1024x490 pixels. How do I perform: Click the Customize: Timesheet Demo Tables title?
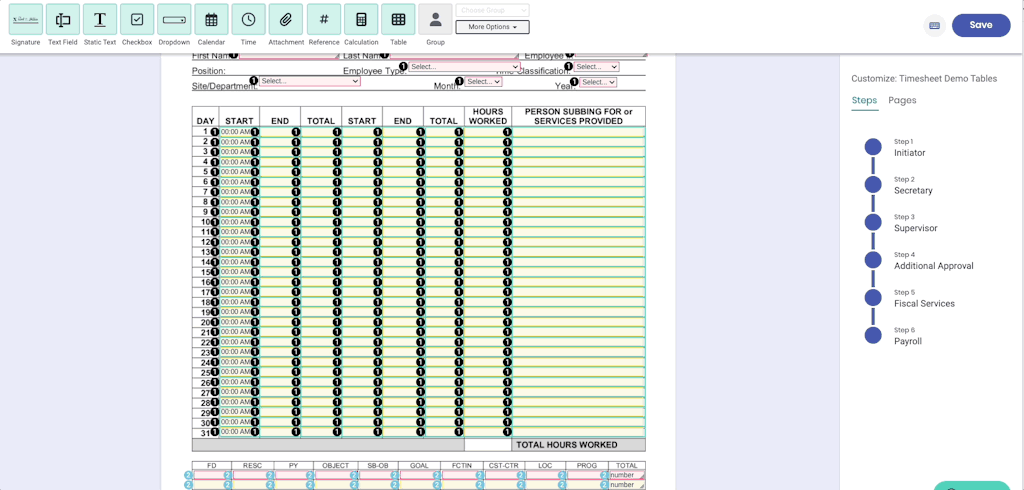click(x=924, y=78)
